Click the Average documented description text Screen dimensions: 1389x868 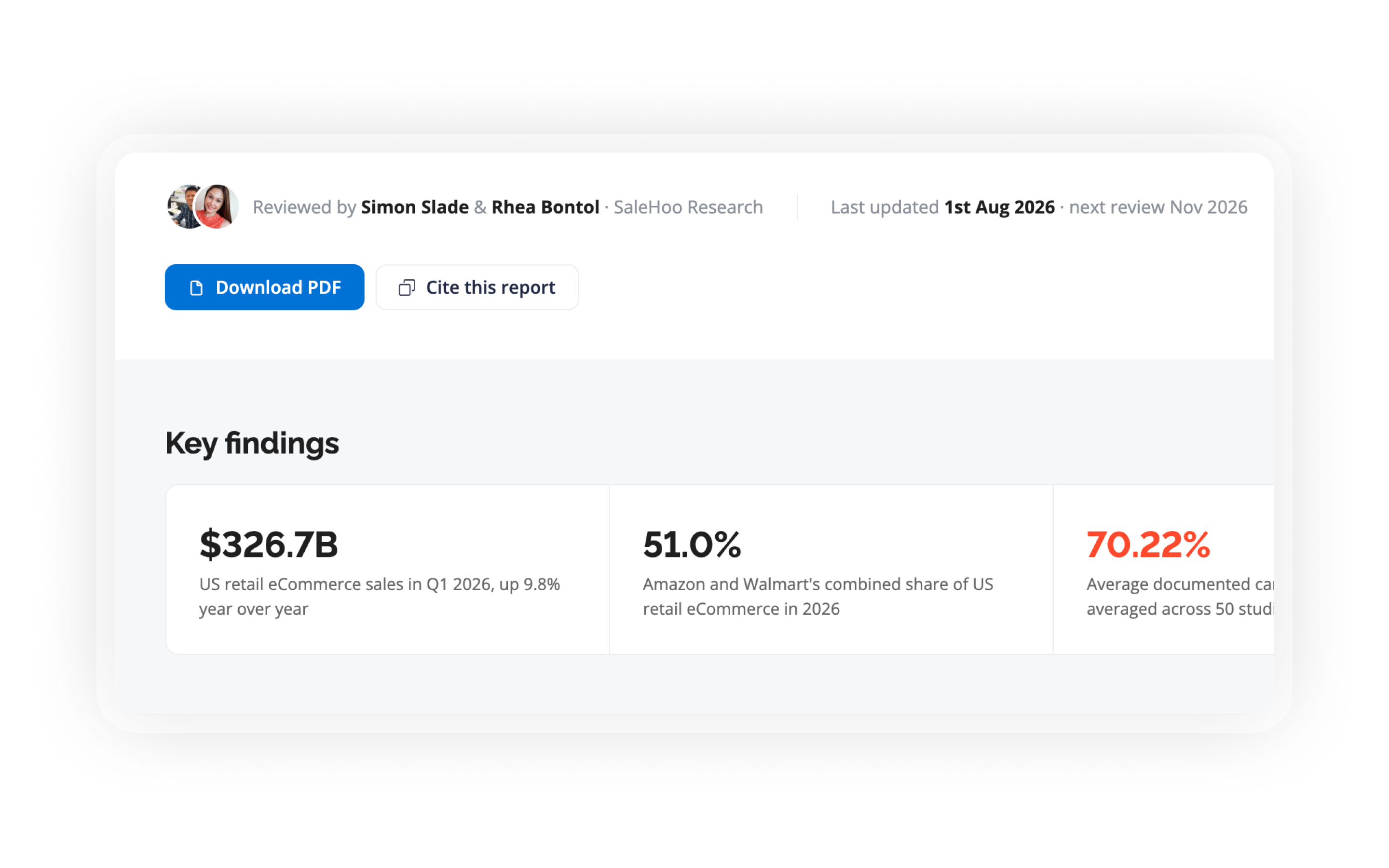pyautogui.click(x=1180, y=597)
